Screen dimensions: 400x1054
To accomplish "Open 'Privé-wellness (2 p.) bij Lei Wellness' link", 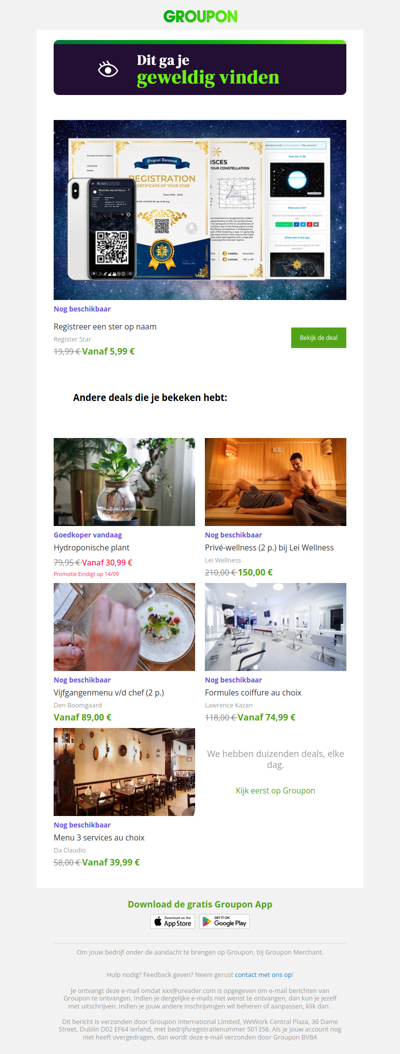I will [270, 548].
